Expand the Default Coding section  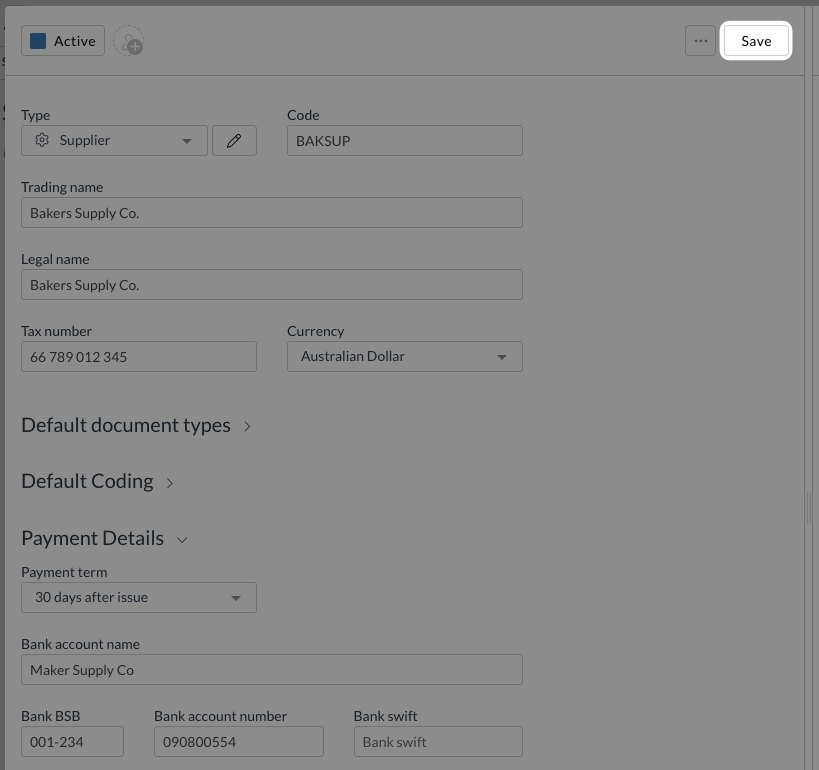98,482
